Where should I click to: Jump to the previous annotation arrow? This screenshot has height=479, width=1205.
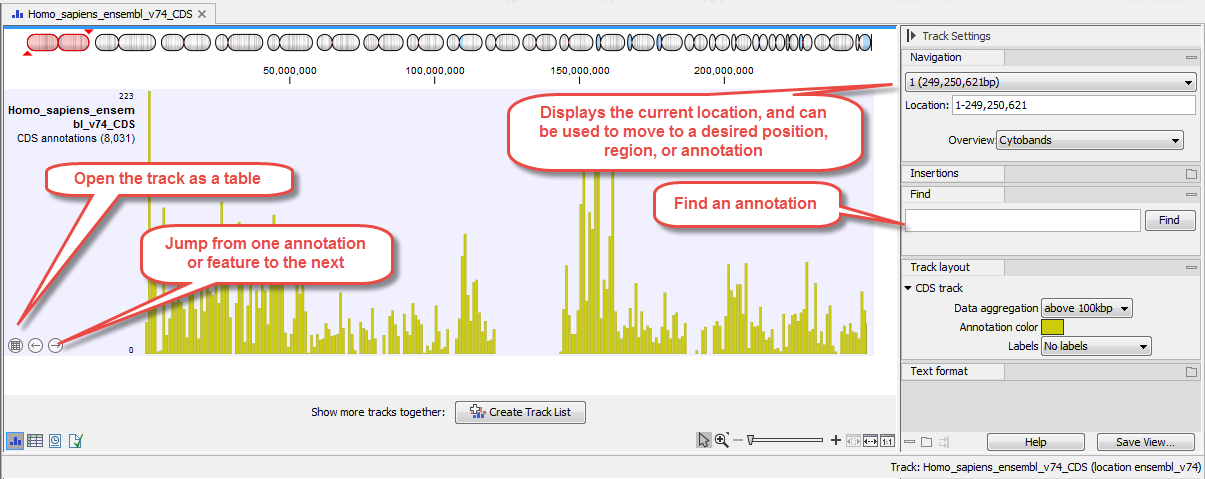35,345
